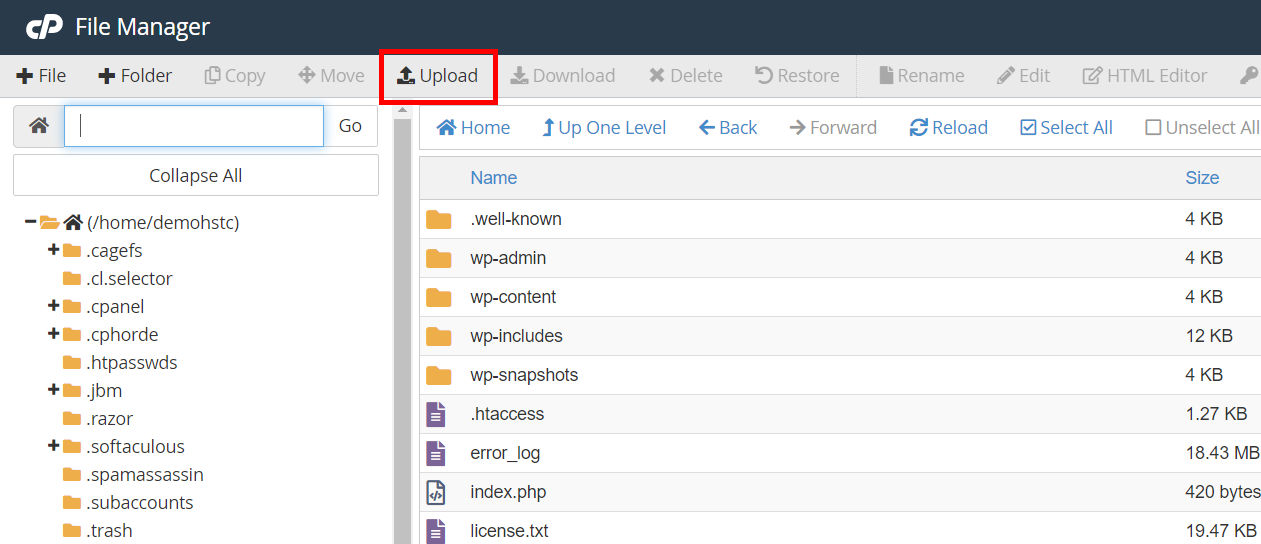Open the Upload dialog
1261x544 pixels.
pyautogui.click(x=438, y=76)
